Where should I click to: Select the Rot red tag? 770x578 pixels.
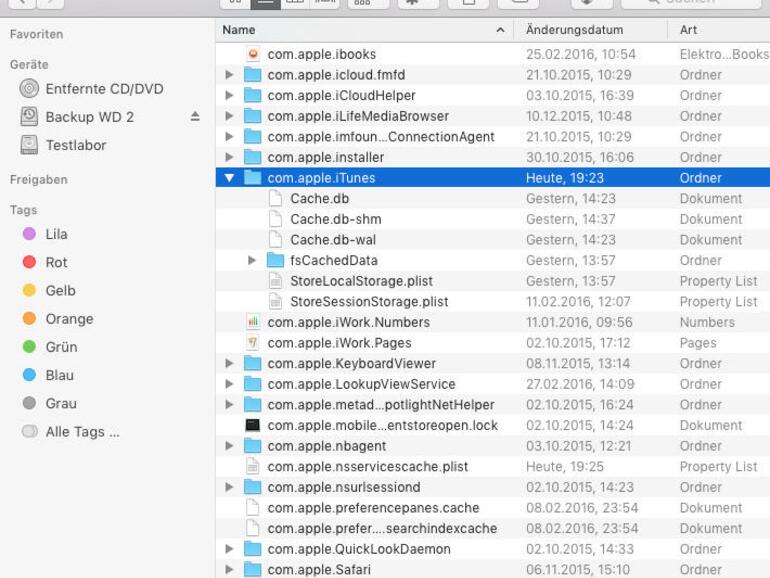(x=29, y=262)
